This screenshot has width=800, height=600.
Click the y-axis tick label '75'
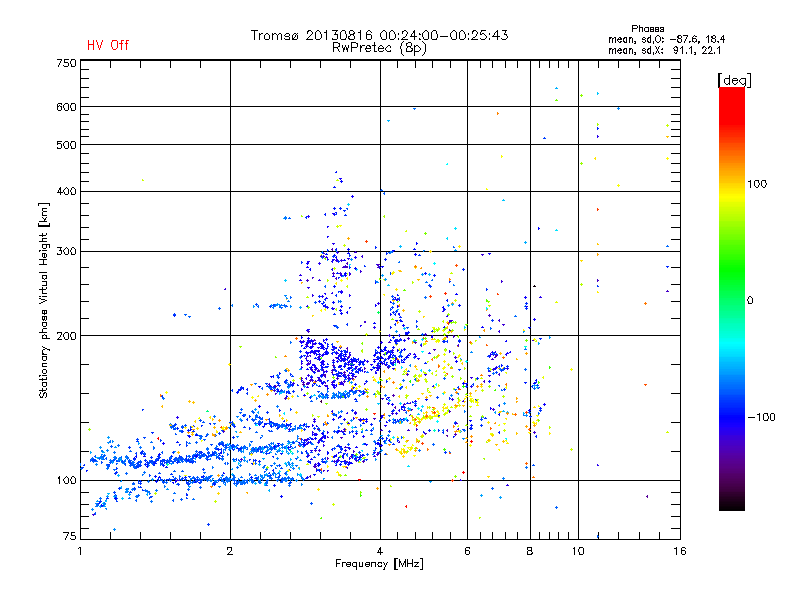70,536
